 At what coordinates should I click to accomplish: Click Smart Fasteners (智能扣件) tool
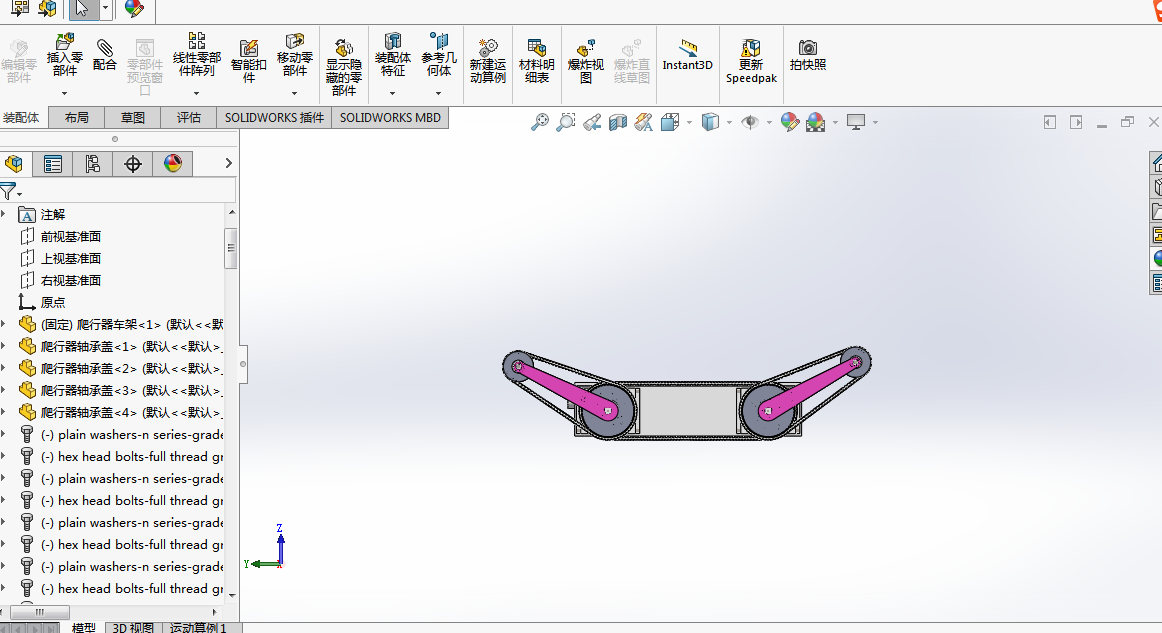tap(249, 61)
